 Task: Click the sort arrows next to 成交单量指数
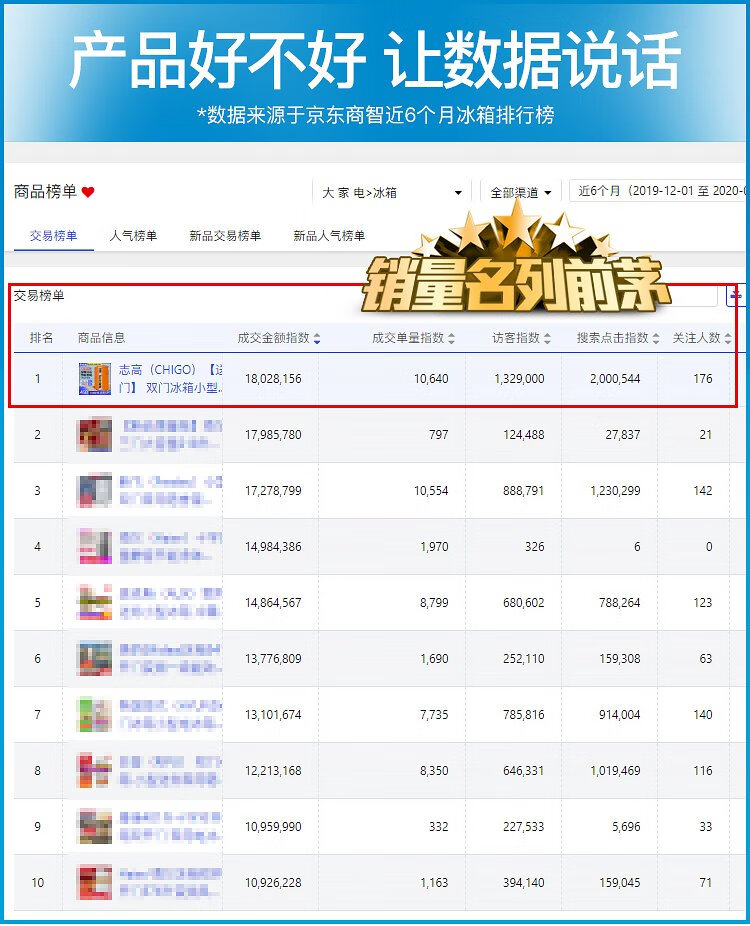pyautogui.click(x=451, y=339)
